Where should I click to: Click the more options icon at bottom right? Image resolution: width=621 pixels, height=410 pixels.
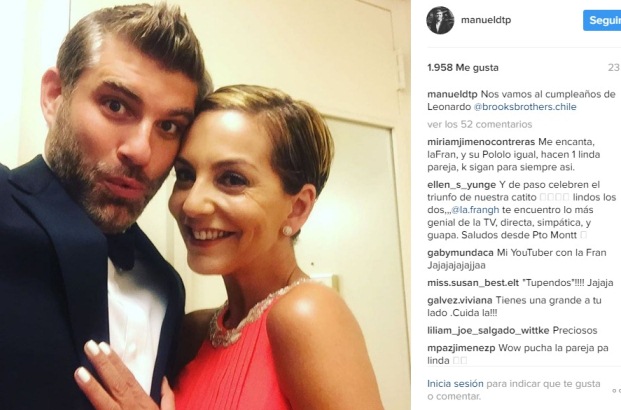616,391
